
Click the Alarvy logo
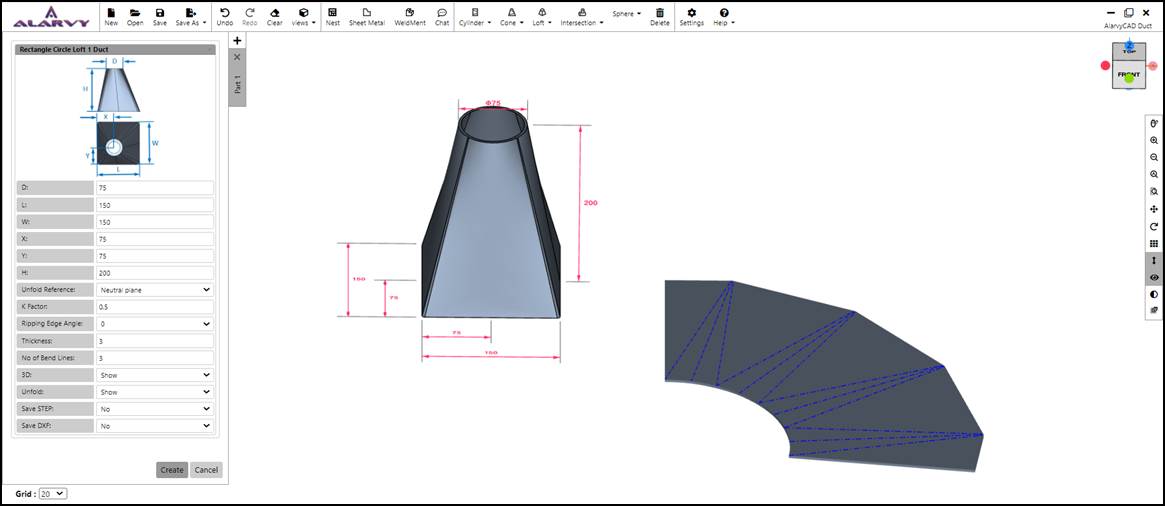(51, 16)
